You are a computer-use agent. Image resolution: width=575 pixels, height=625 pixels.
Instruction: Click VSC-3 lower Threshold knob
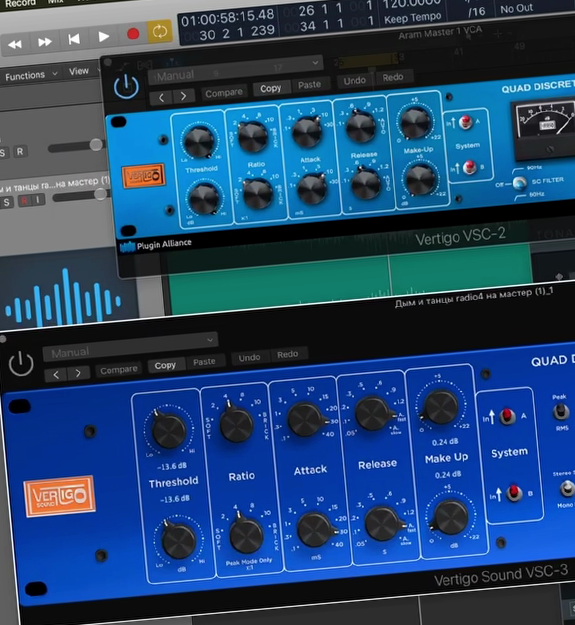click(x=179, y=541)
